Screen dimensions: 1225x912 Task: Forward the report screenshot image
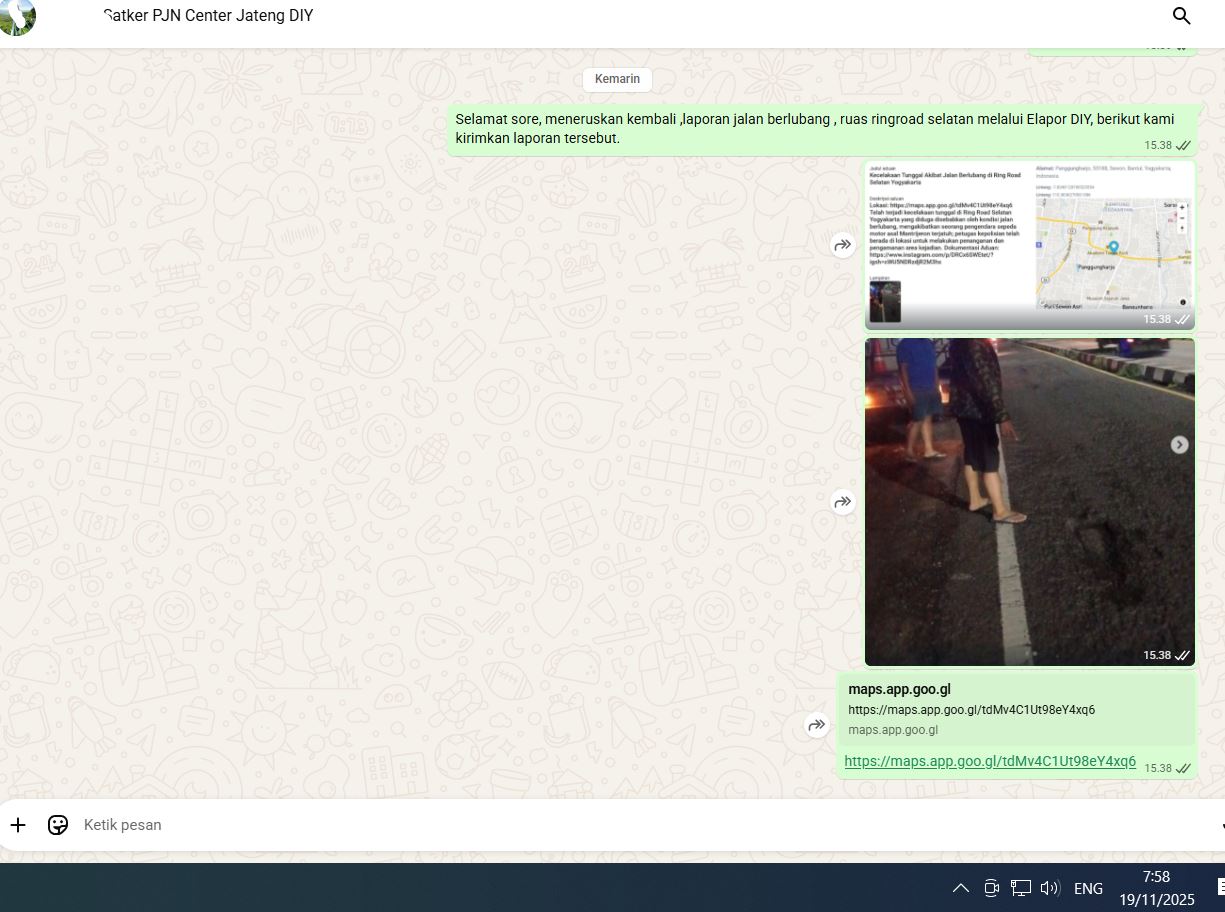pyautogui.click(x=843, y=245)
